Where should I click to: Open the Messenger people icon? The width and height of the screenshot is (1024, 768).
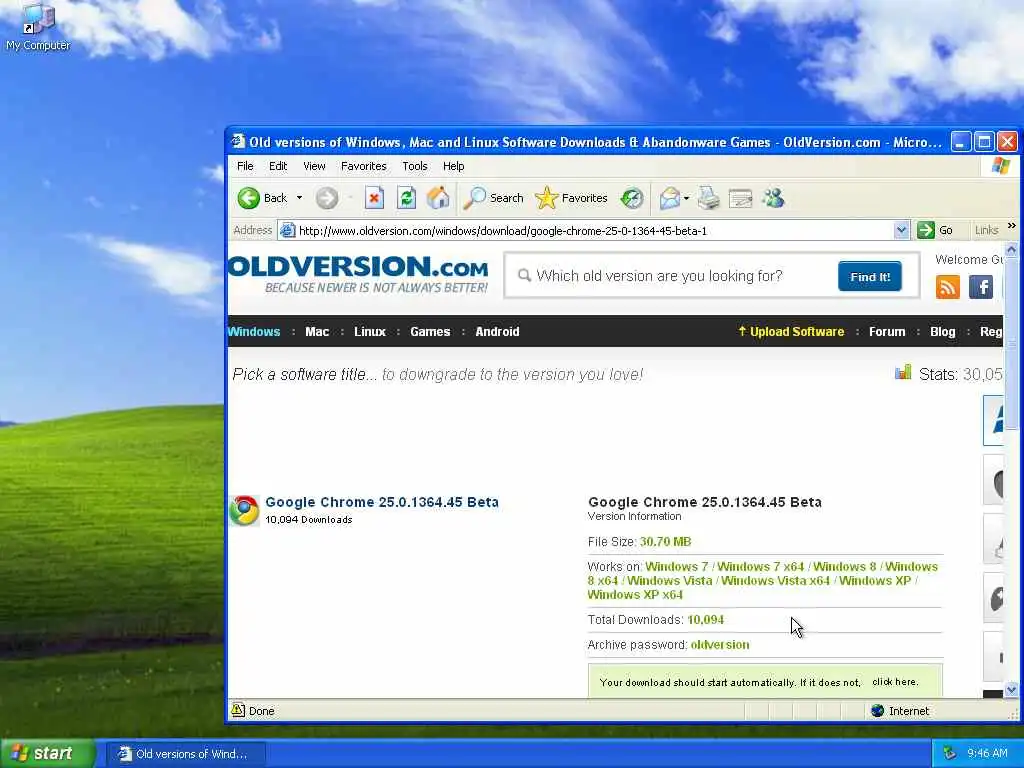pos(773,198)
